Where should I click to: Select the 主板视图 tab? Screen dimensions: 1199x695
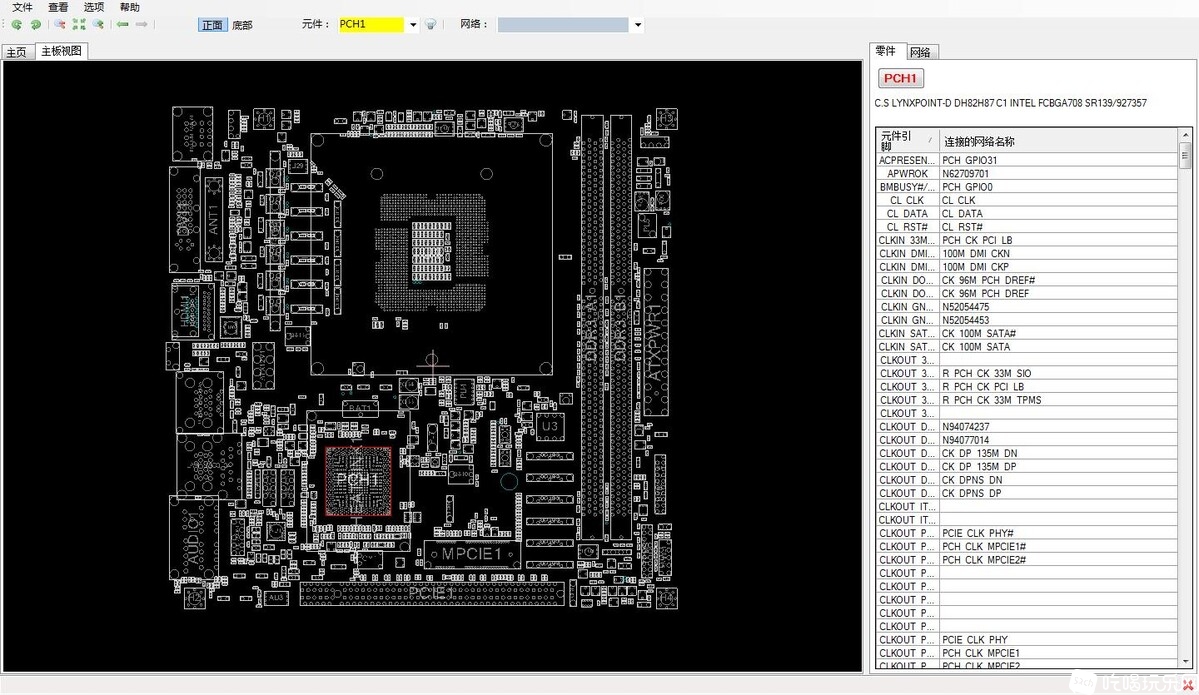[61, 51]
